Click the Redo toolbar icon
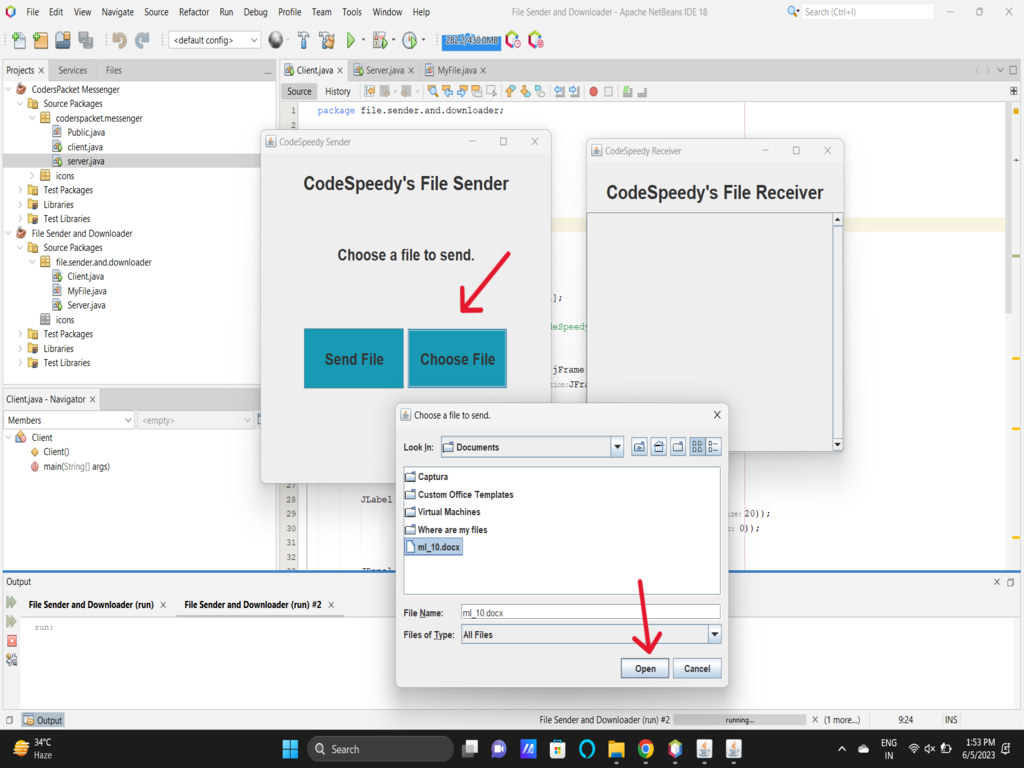Image resolution: width=1024 pixels, height=768 pixels. [x=142, y=40]
